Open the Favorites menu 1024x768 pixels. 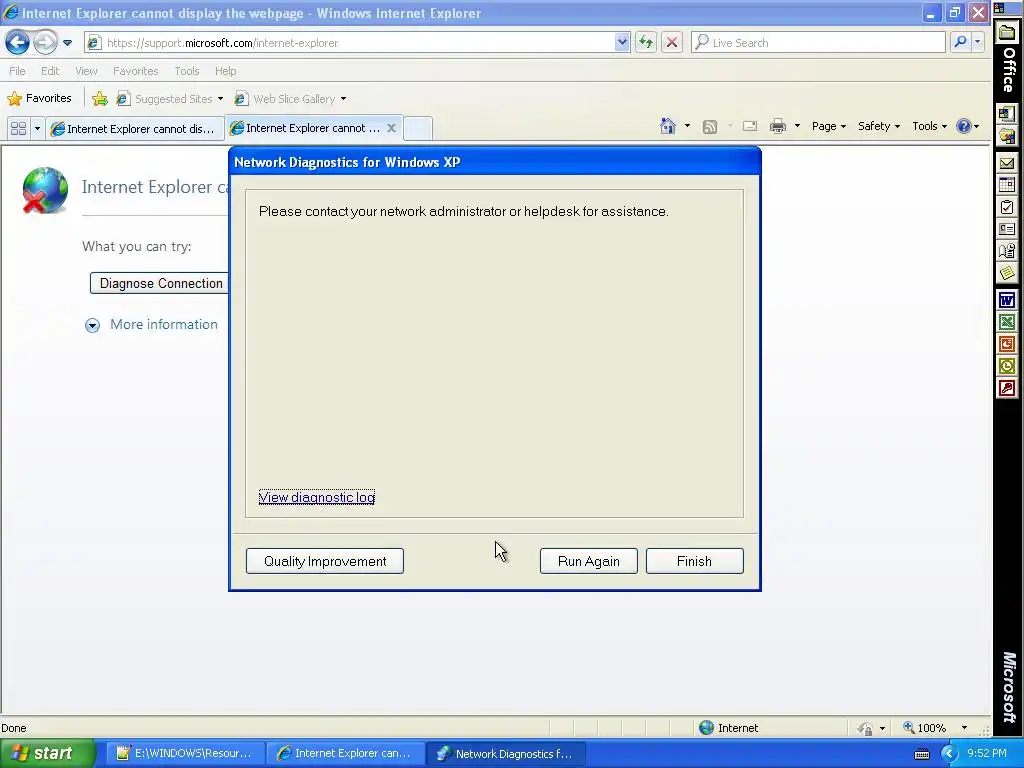click(x=135, y=71)
